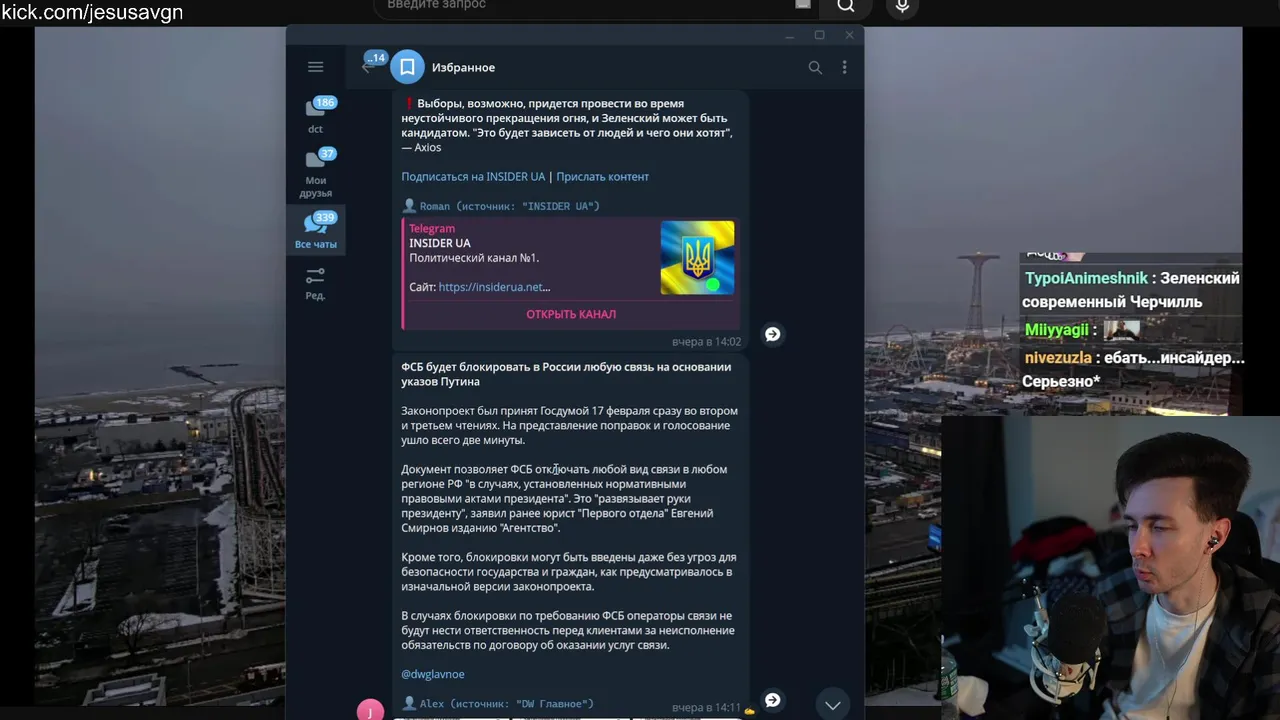The width and height of the screenshot is (1280, 720).
Task: Click the J user avatar at bottom
Action: click(x=370, y=710)
